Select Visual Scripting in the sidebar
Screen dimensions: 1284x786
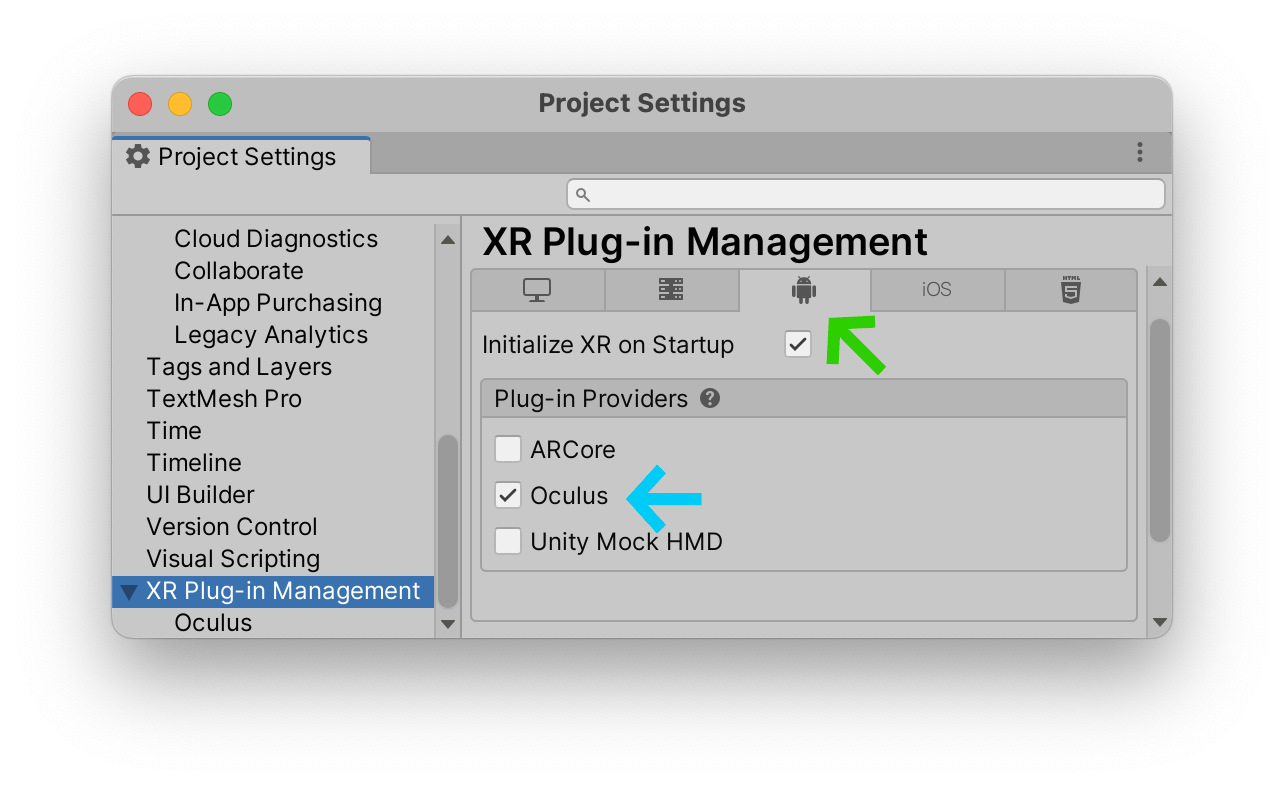(233, 558)
